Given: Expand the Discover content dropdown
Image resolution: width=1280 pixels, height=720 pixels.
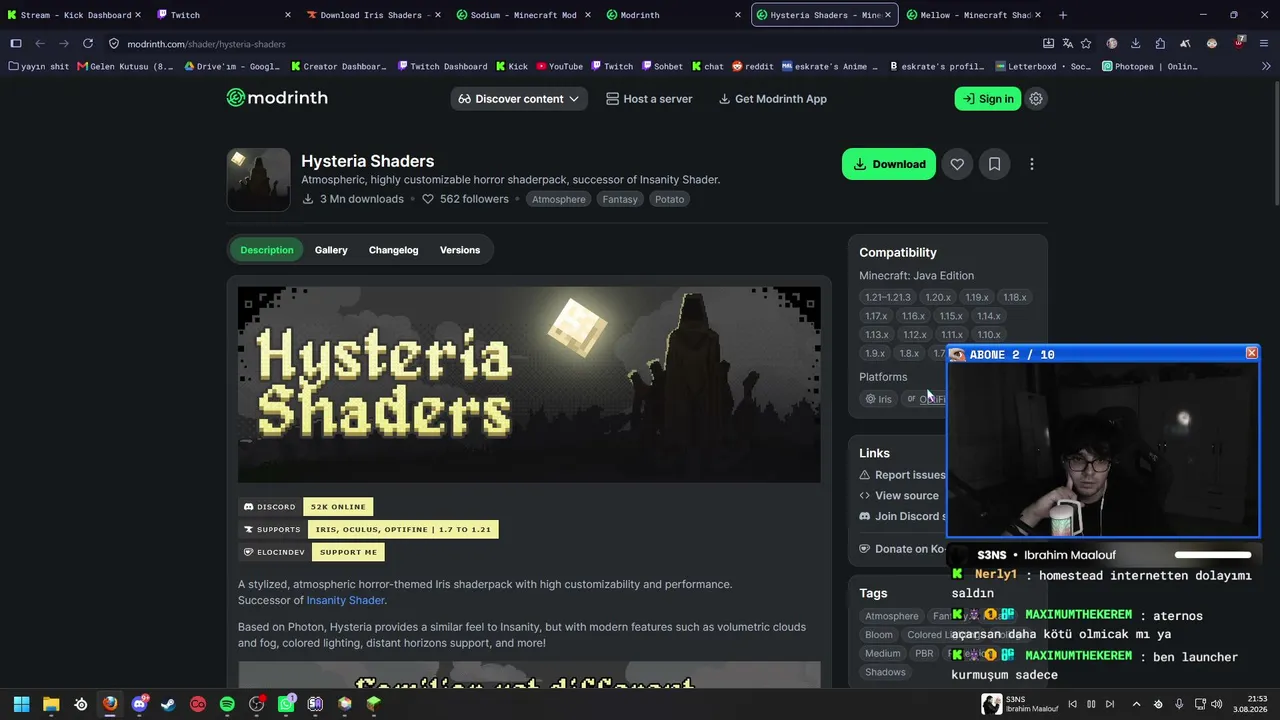Looking at the screenshot, I should pyautogui.click(x=519, y=99).
